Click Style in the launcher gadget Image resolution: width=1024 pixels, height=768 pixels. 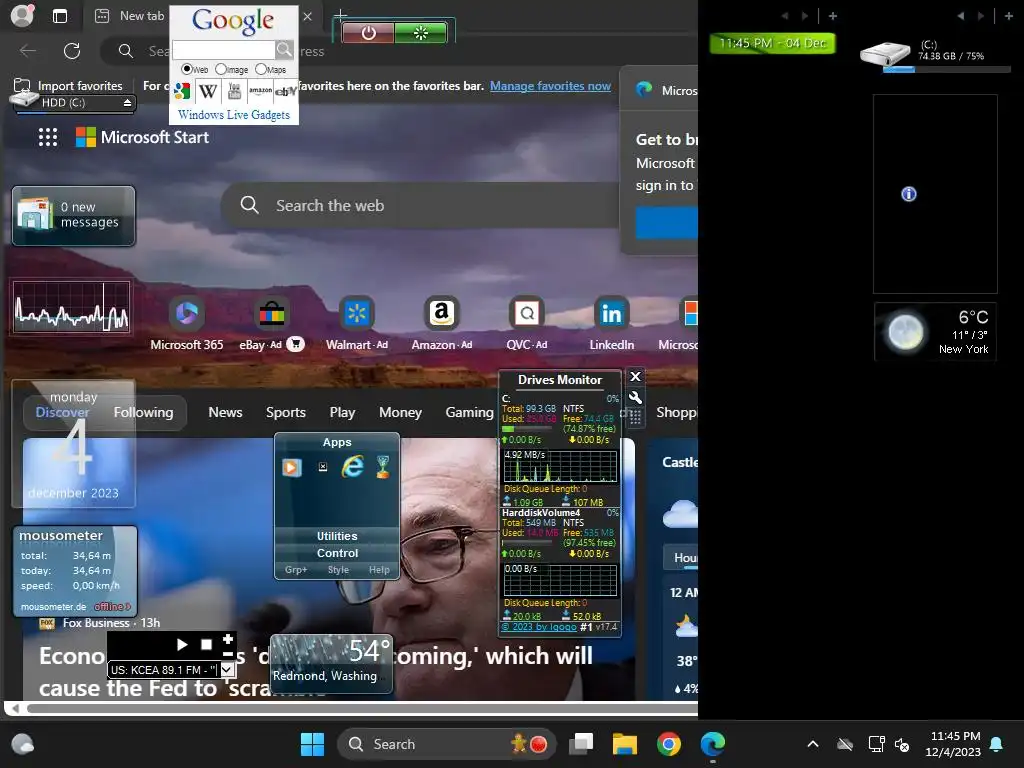(338, 569)
